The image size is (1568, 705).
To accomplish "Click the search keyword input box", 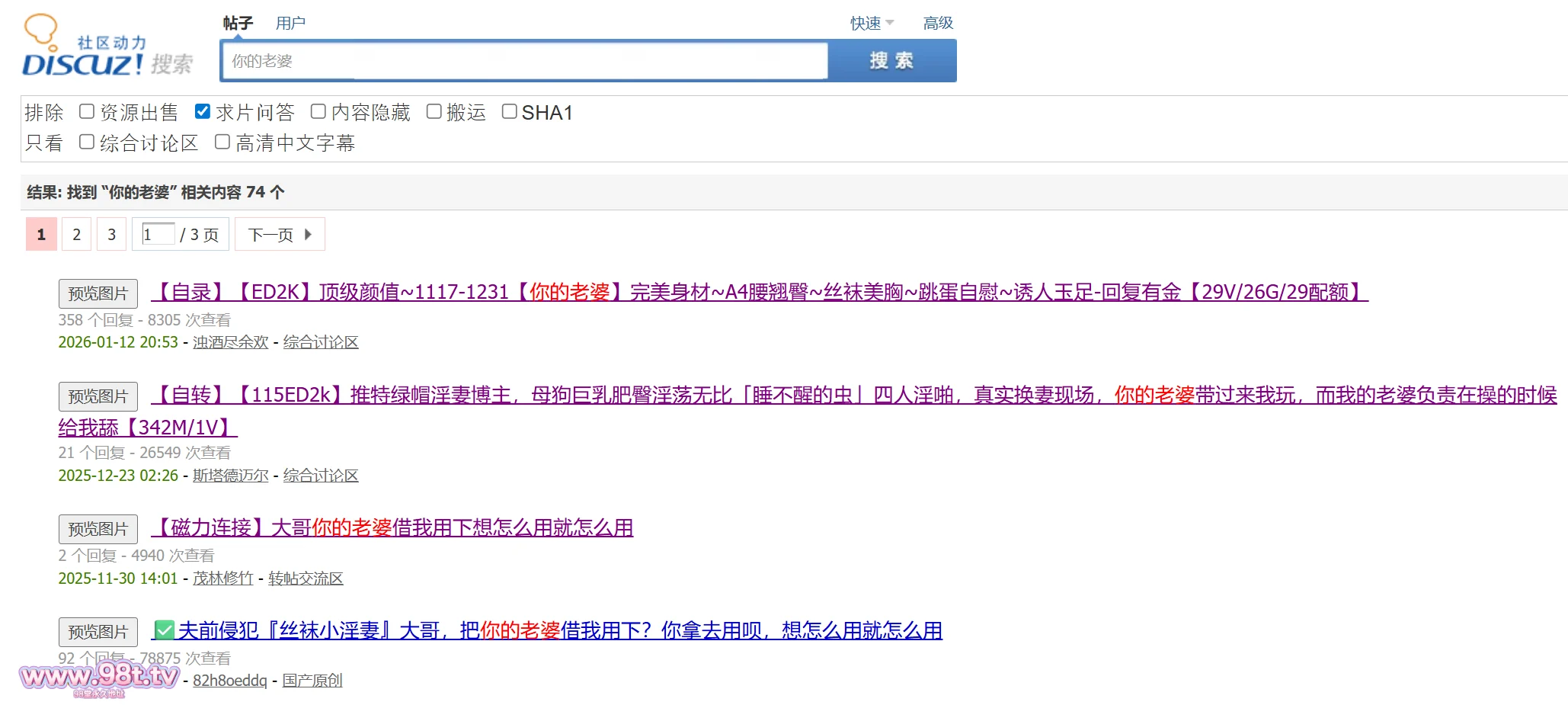I will tap(524, 61).
